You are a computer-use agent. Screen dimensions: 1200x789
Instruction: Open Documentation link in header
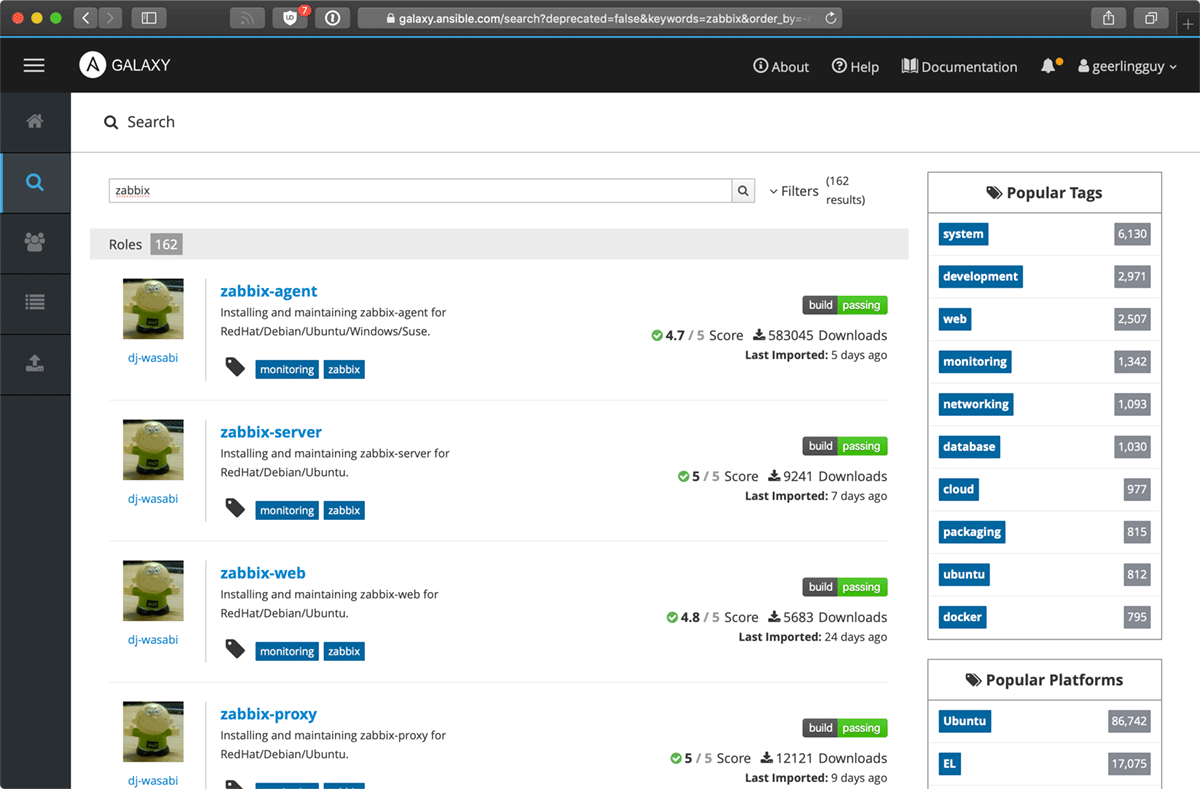(x=959, y=66)
